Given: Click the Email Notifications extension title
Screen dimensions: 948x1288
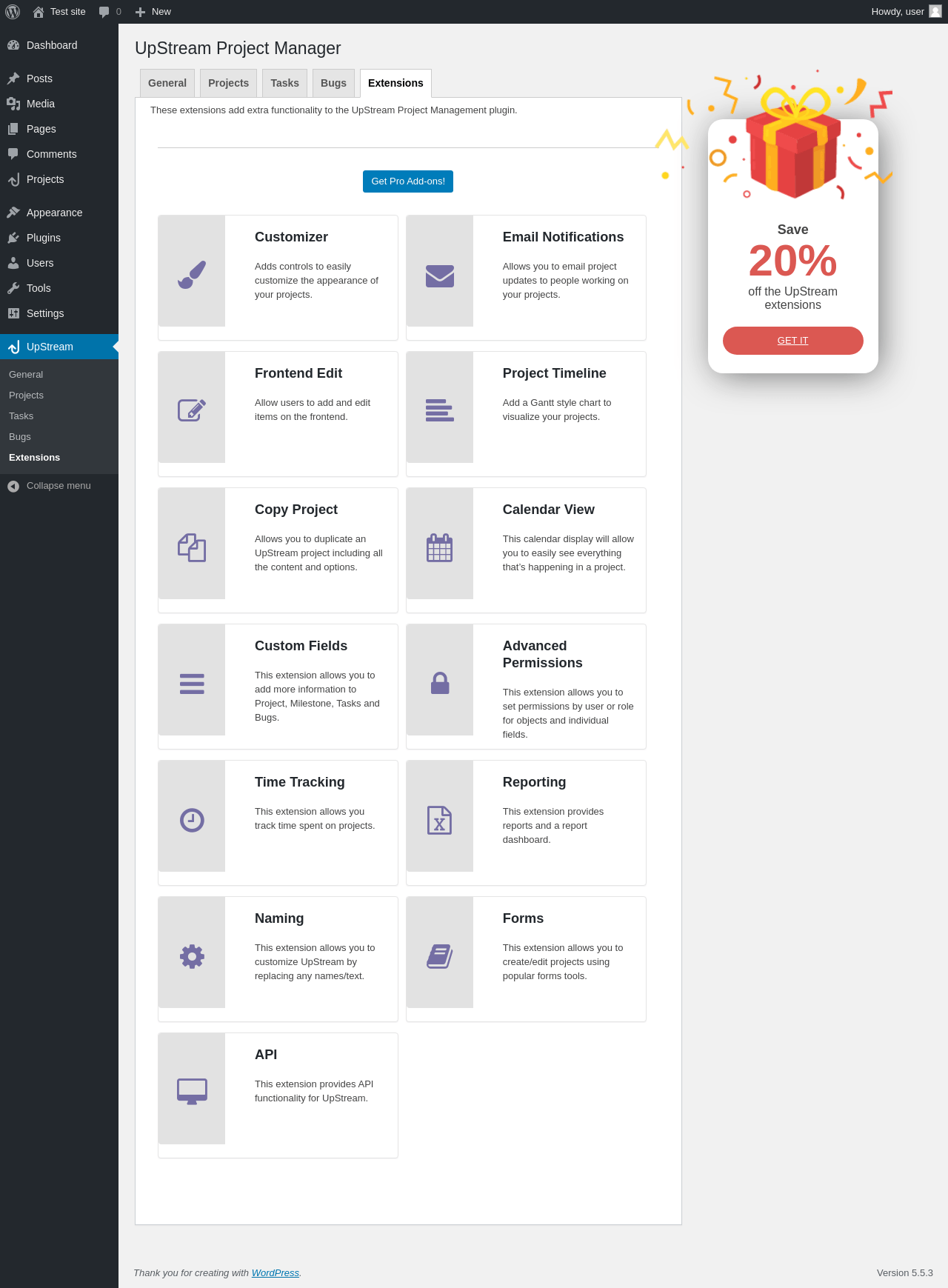Looking at the screenshot, I should point(563,237).
